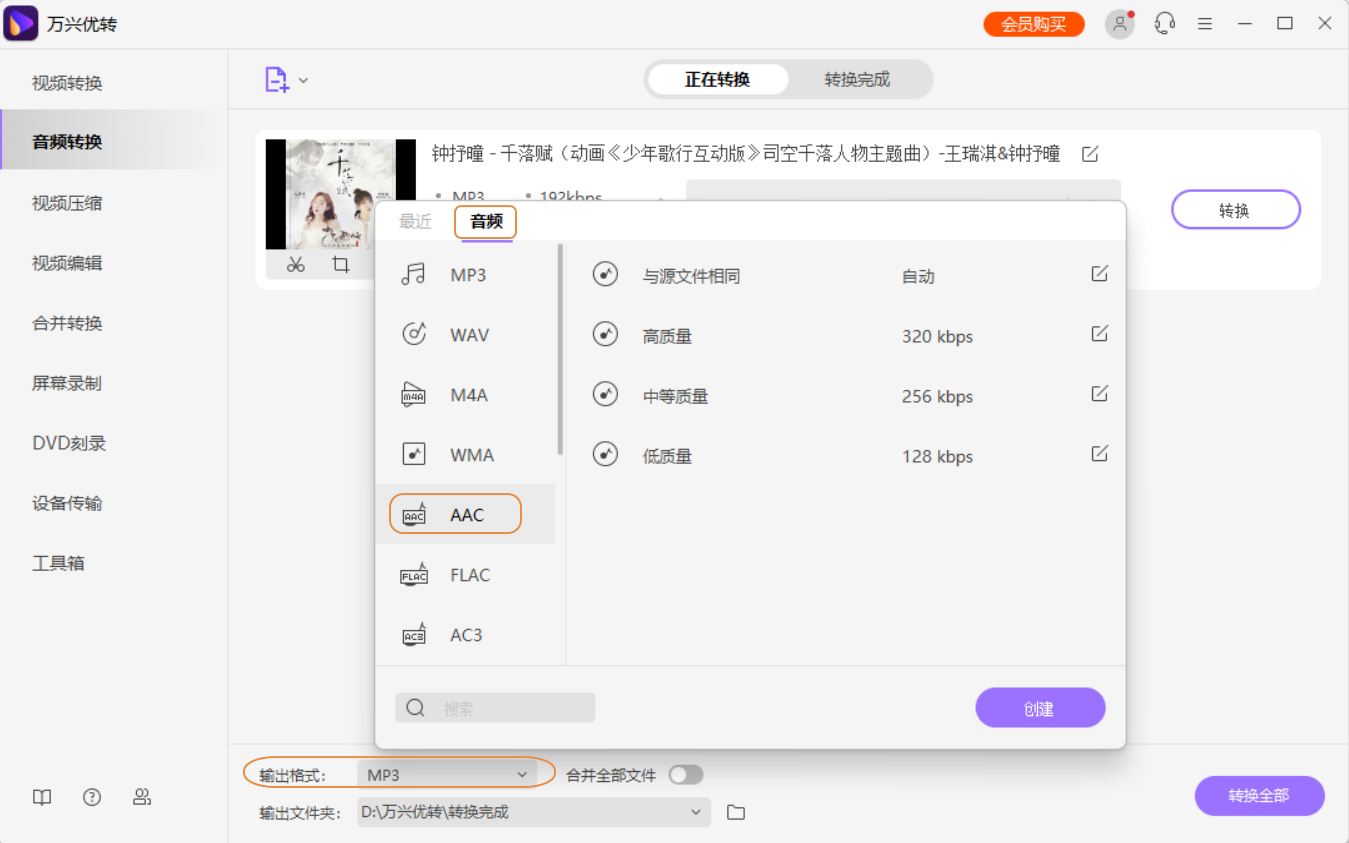Edit the 高质量 320 kbps preset

pos(1099,333)
